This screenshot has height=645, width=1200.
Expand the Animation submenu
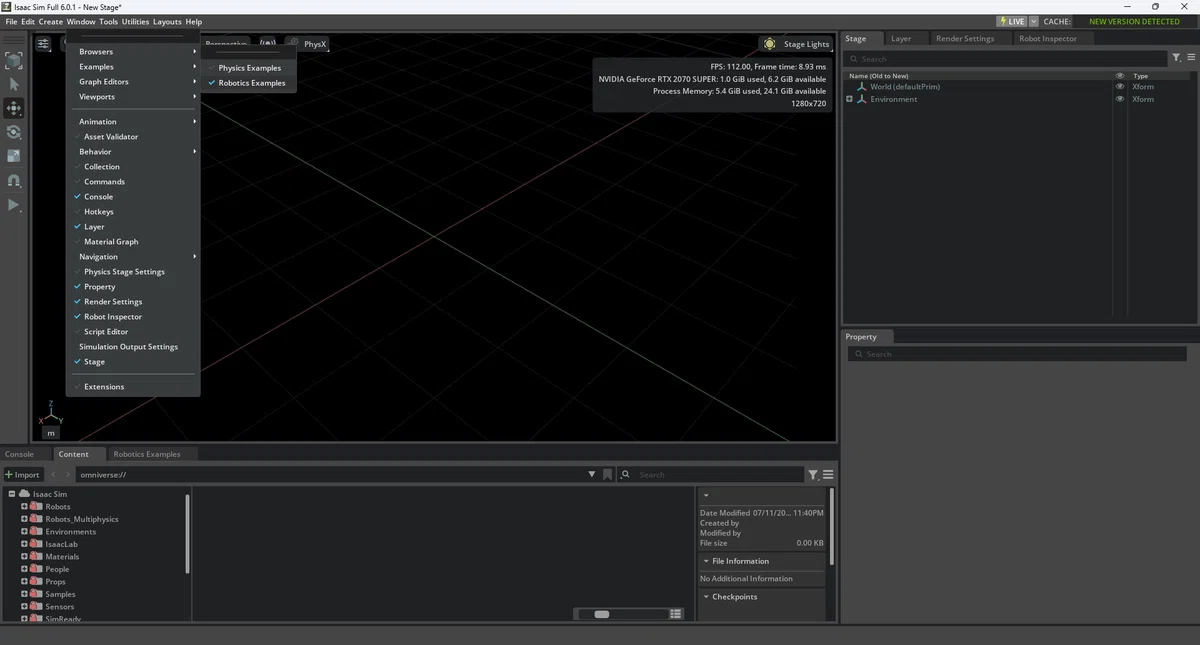(133, 122)
